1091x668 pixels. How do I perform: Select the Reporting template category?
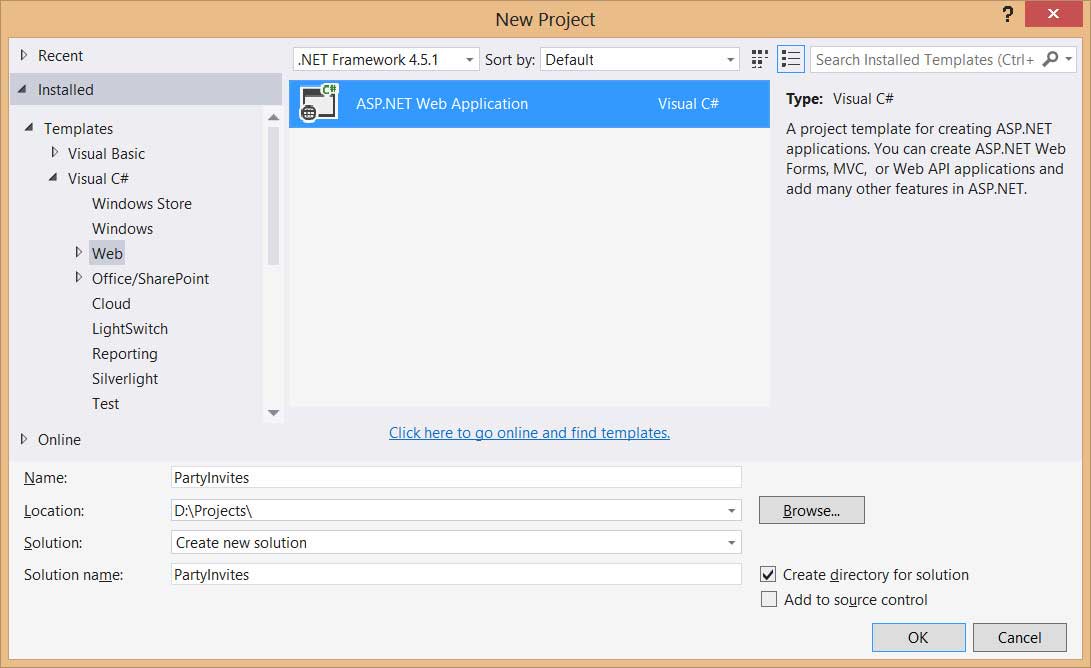(x=125, y=354)
